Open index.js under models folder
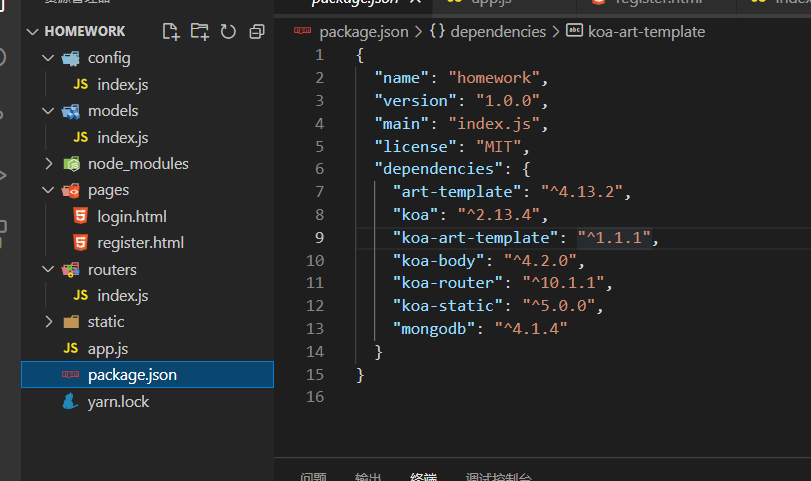This screenshot has height=481, width=811. coord(123,137)
